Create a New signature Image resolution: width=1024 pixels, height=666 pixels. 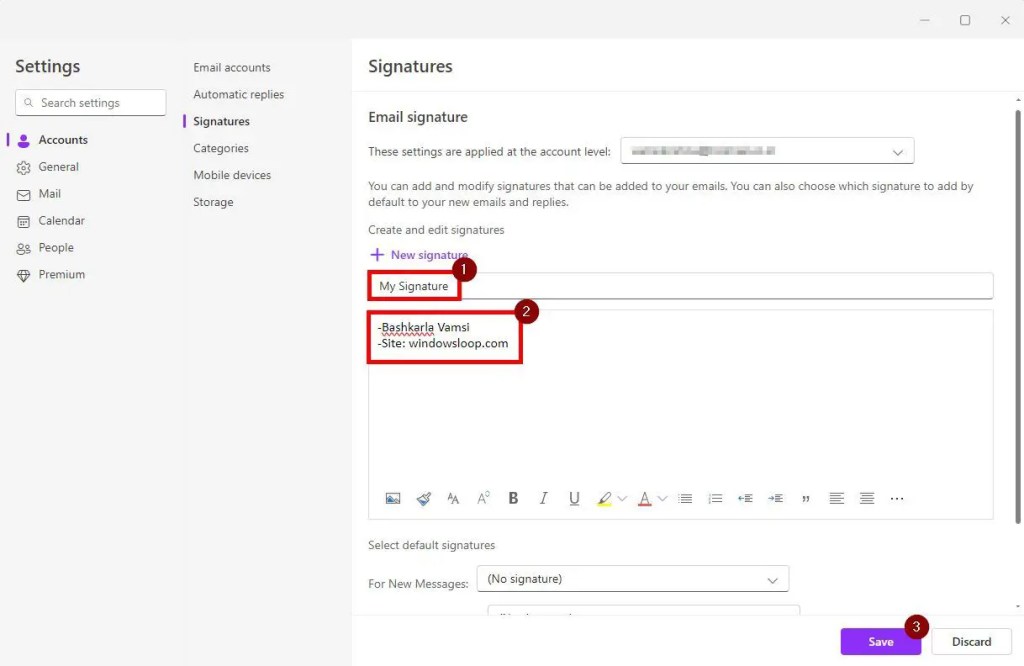tap(418, 254)
